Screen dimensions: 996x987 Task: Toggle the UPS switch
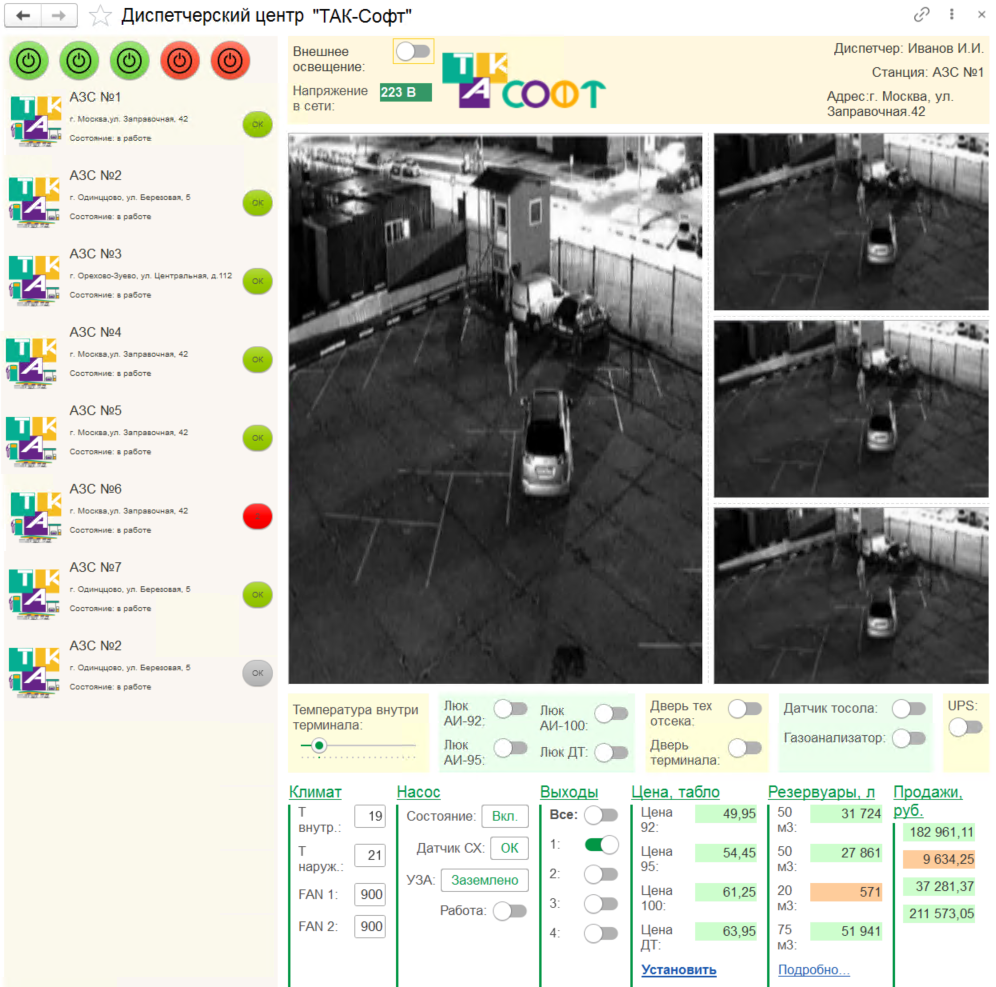966,727
